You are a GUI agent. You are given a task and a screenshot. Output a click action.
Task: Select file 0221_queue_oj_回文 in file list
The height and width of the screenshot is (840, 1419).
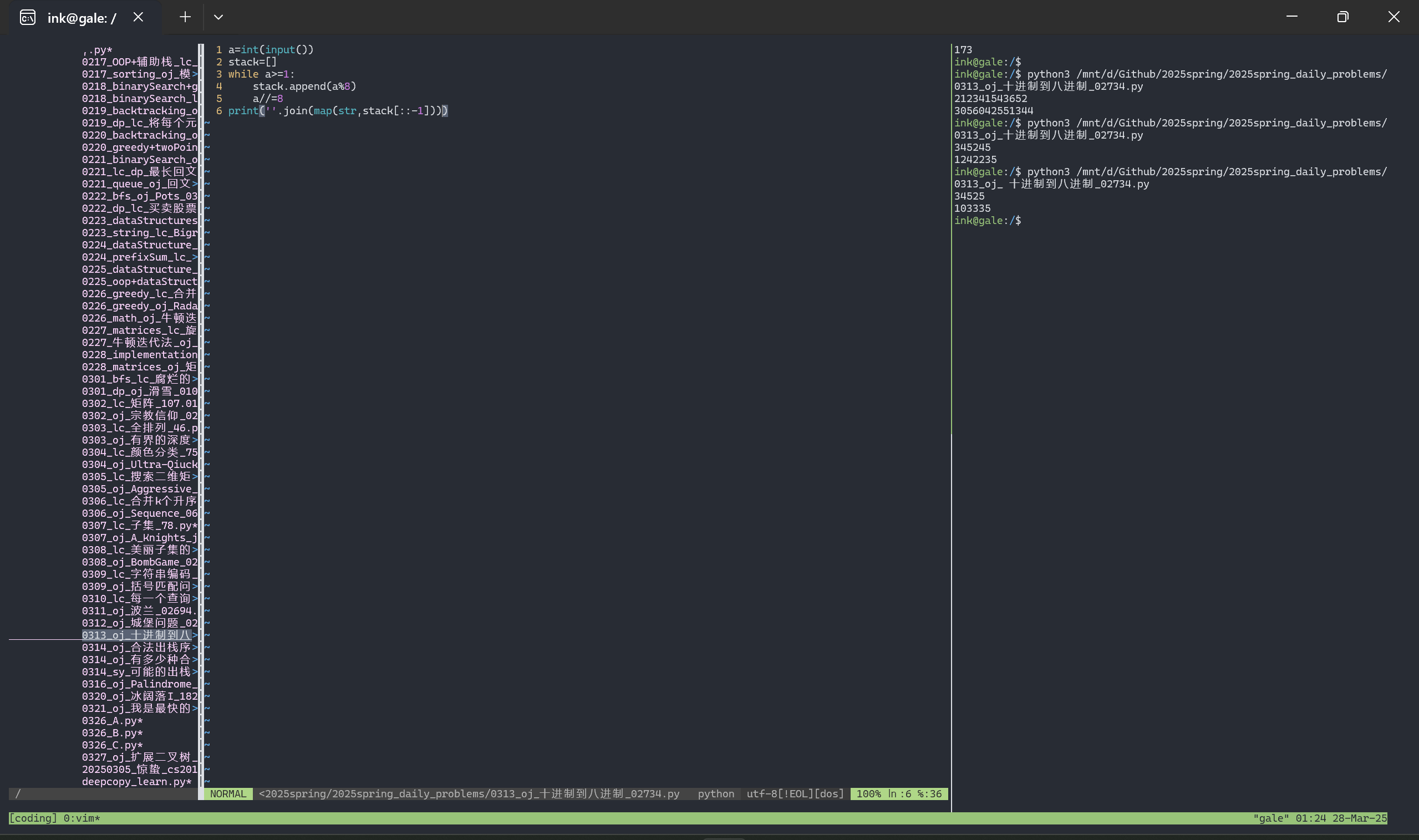(140, 184)
